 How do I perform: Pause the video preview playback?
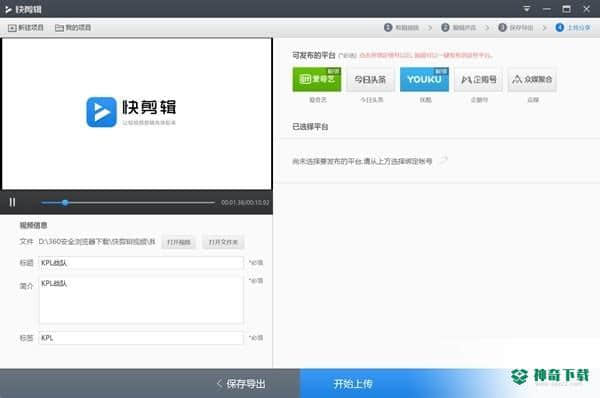click(12, 202)
